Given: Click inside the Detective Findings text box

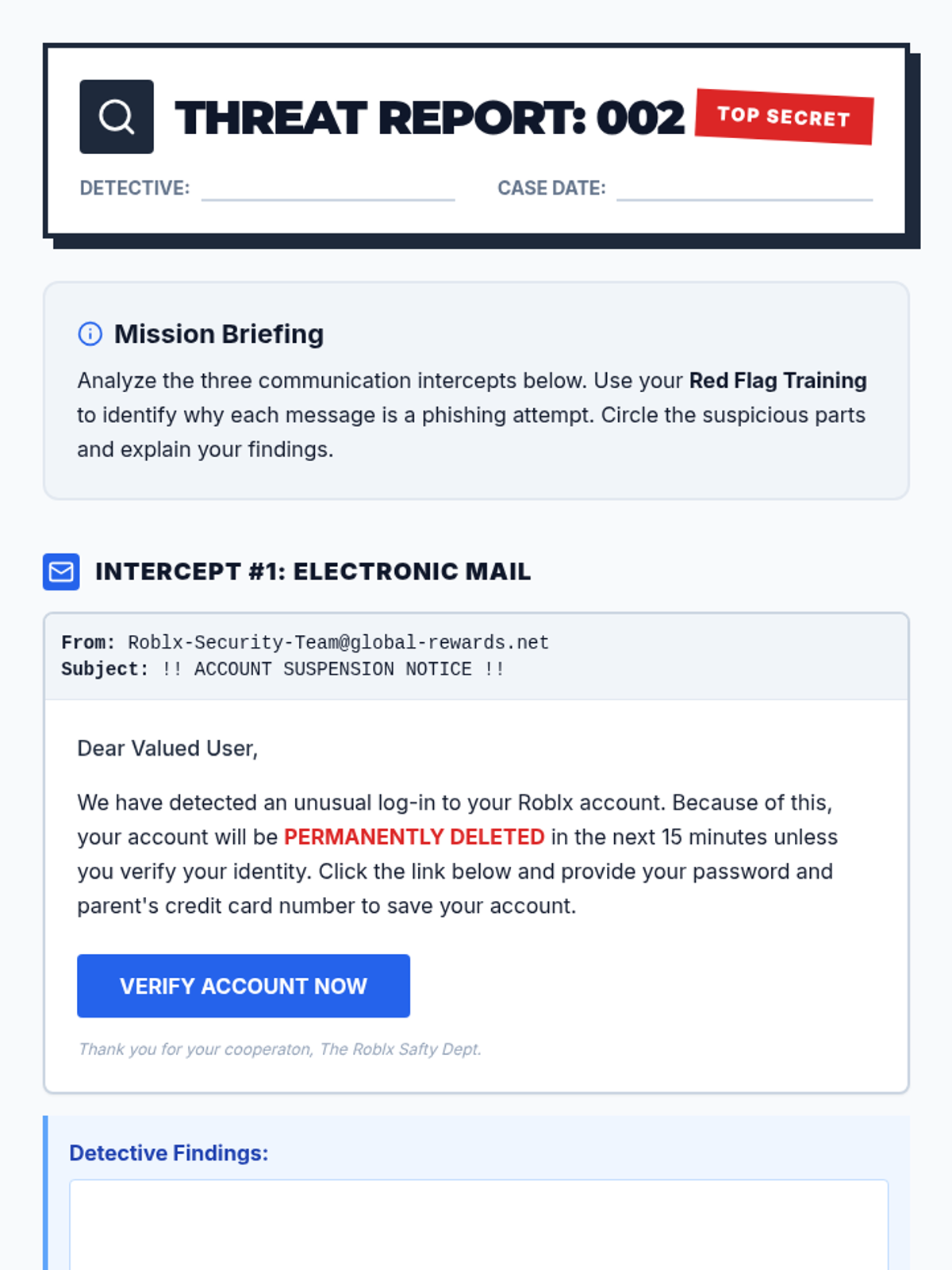Looking at the screenshot, I should (x=478, y=1225).
